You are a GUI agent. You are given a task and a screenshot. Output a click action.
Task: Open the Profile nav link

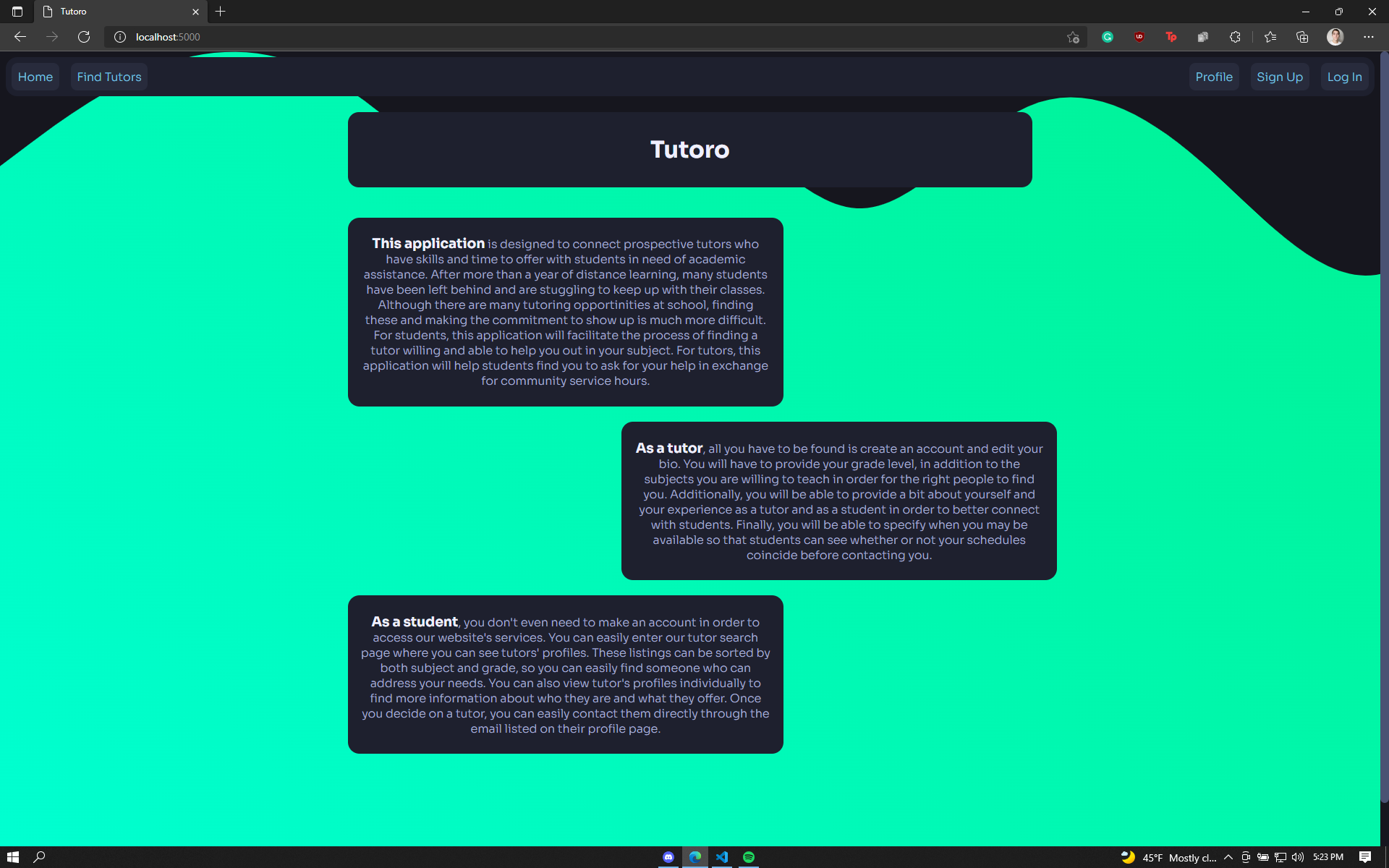click(1213, 77)
